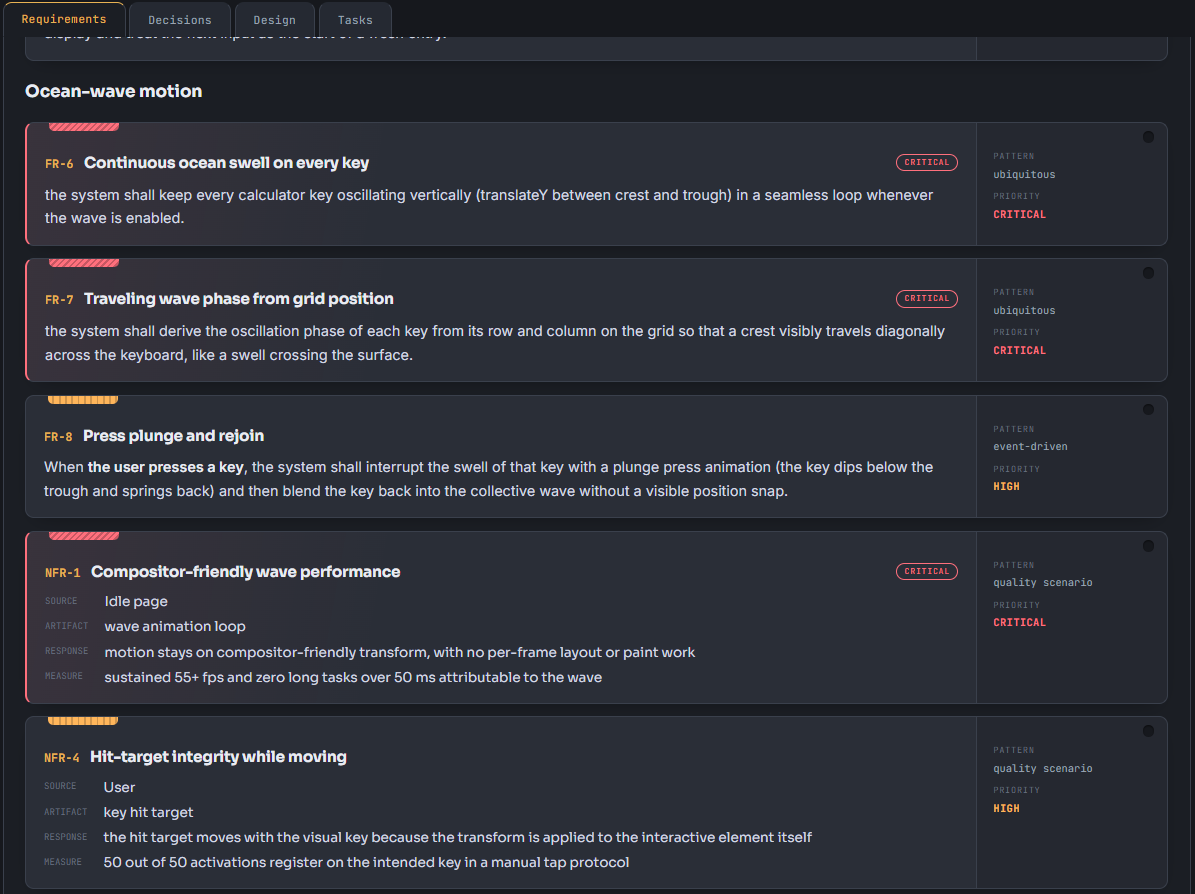Toggle the status dot on FR-8 card
The width and height of the screenshot is (1195, 894).
1148,409
